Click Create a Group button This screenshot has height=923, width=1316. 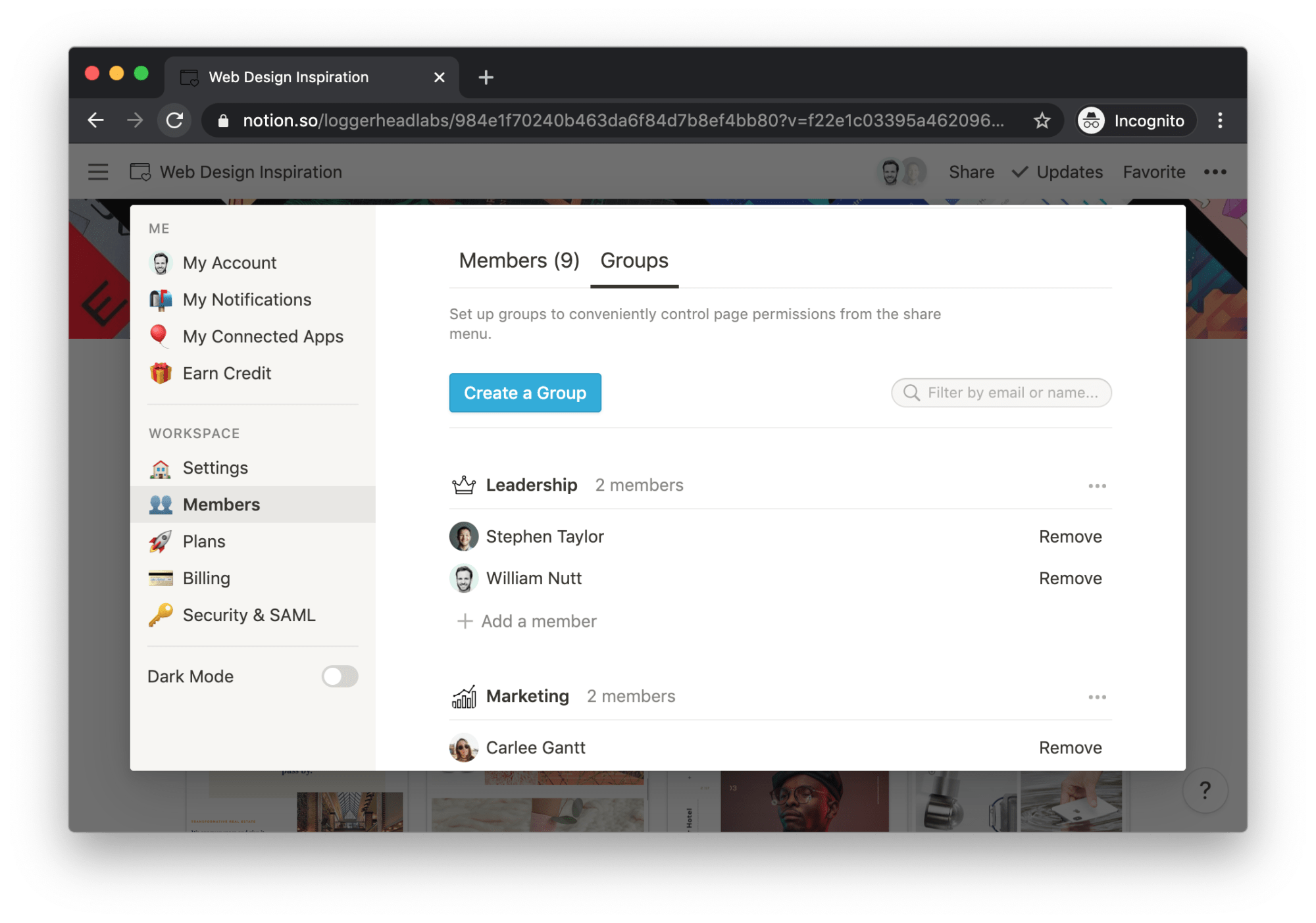(524, 393)
